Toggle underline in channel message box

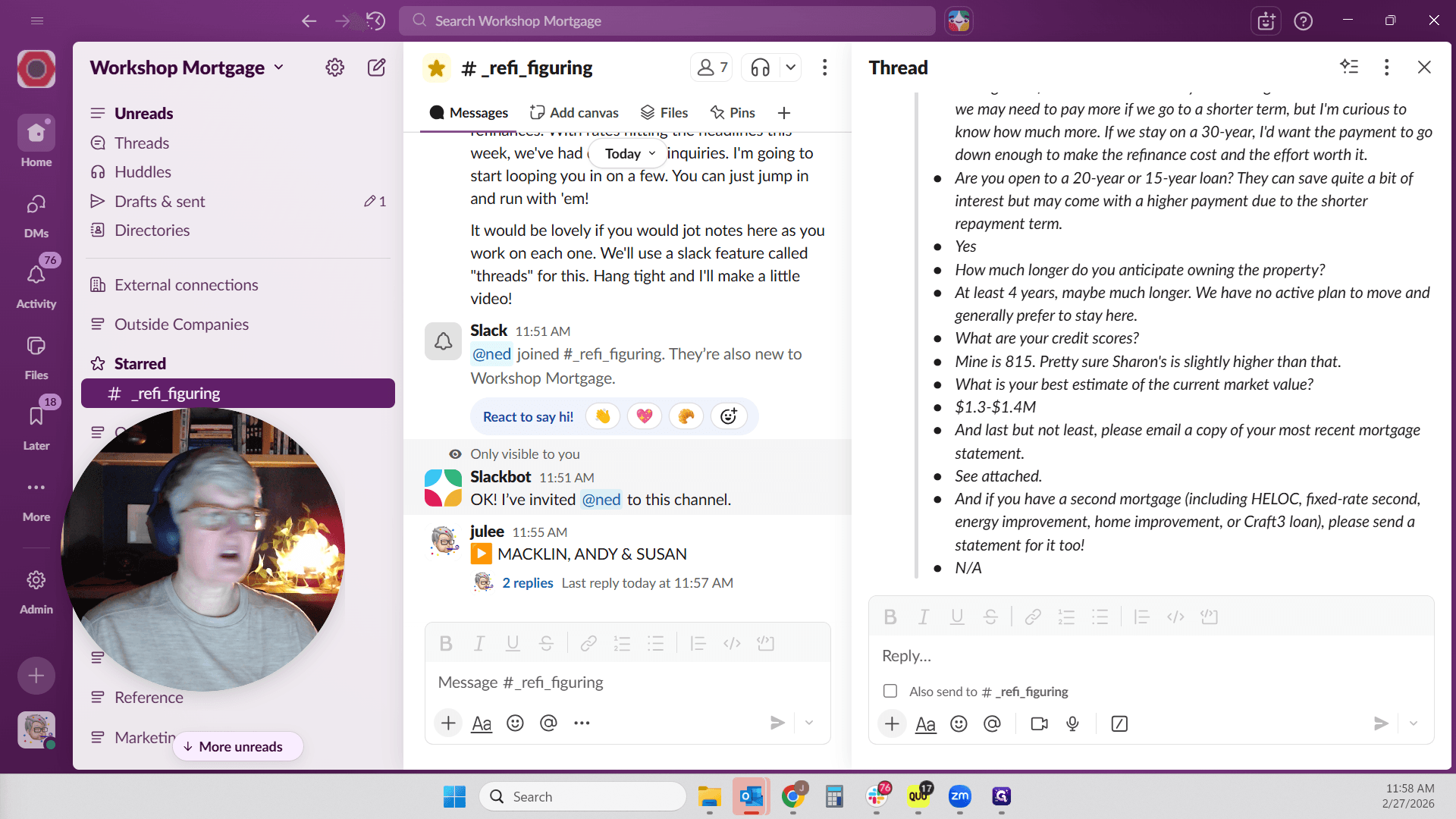point(513,643)
